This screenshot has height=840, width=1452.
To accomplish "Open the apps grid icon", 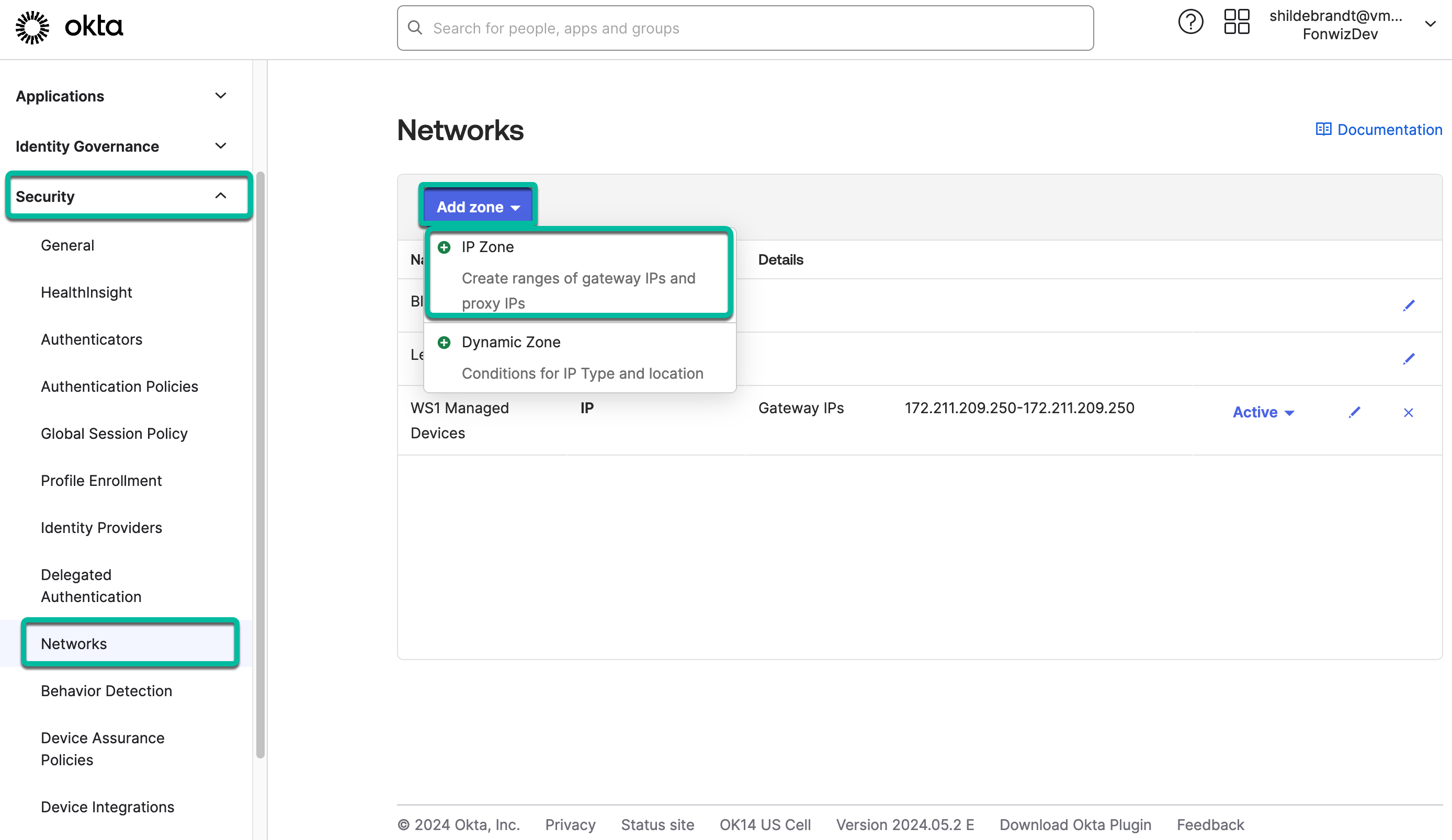I will click(1236, 21).
